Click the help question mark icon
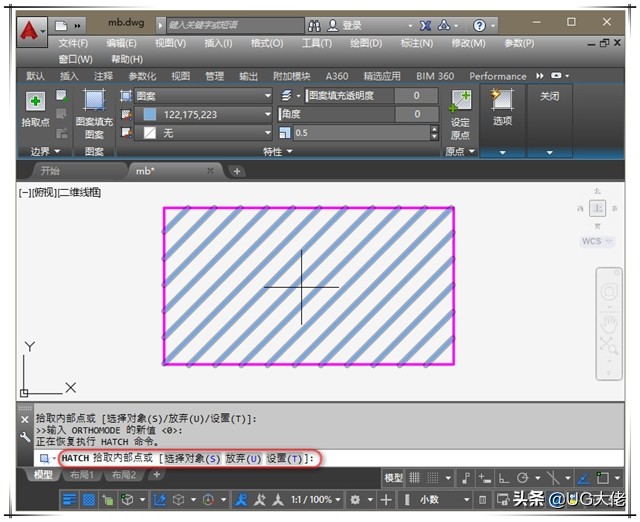 [x=479, y=25]
